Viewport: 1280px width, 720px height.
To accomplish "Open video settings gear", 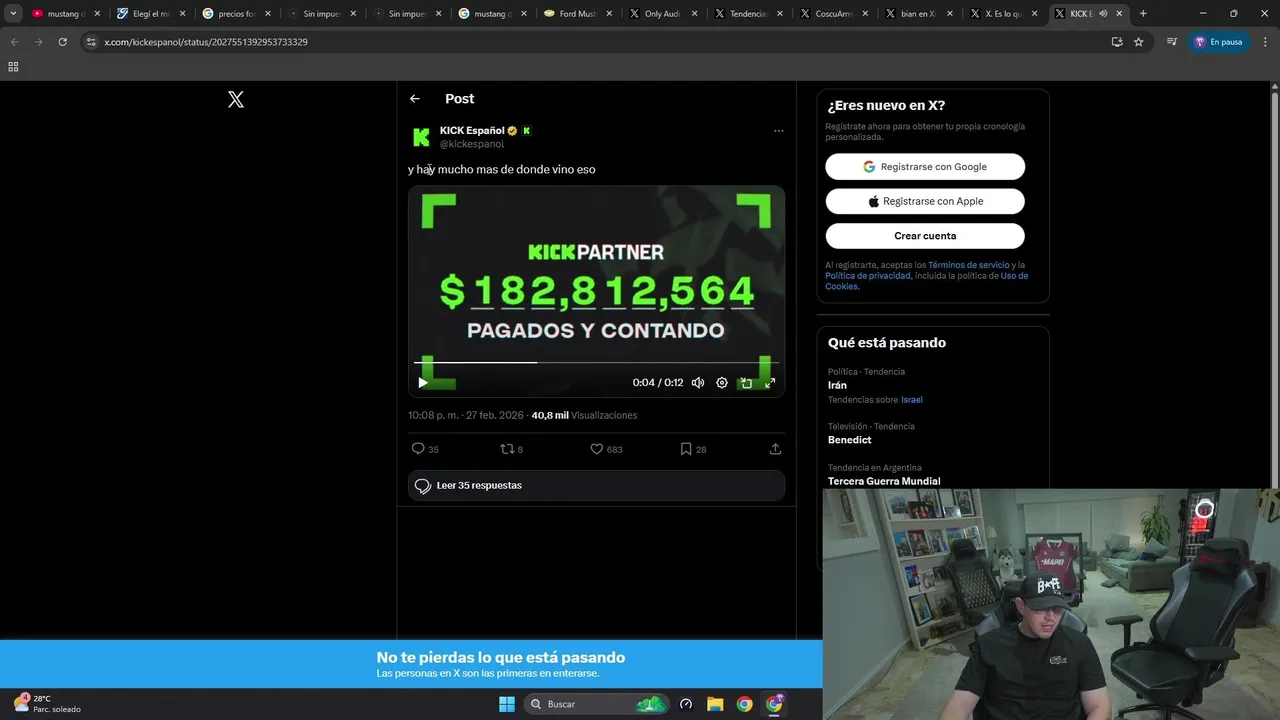I will tap(722, 382).
